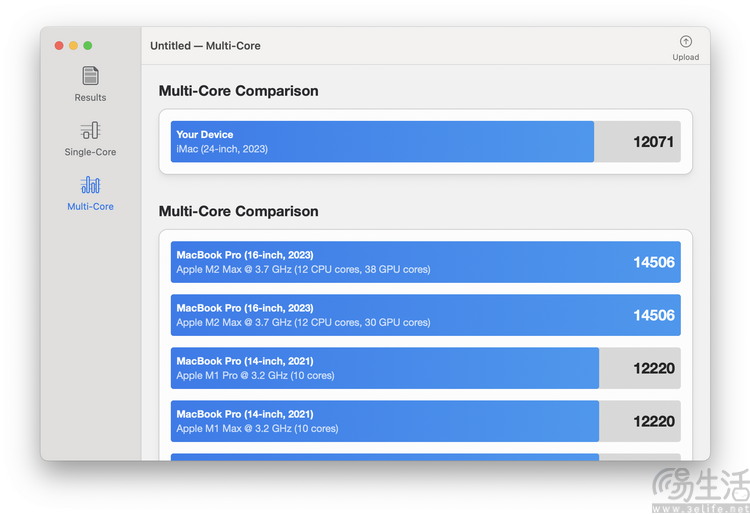The width and height of the screenshot is (750, 514).
Task: Click the score 12071
Action: 653,142
